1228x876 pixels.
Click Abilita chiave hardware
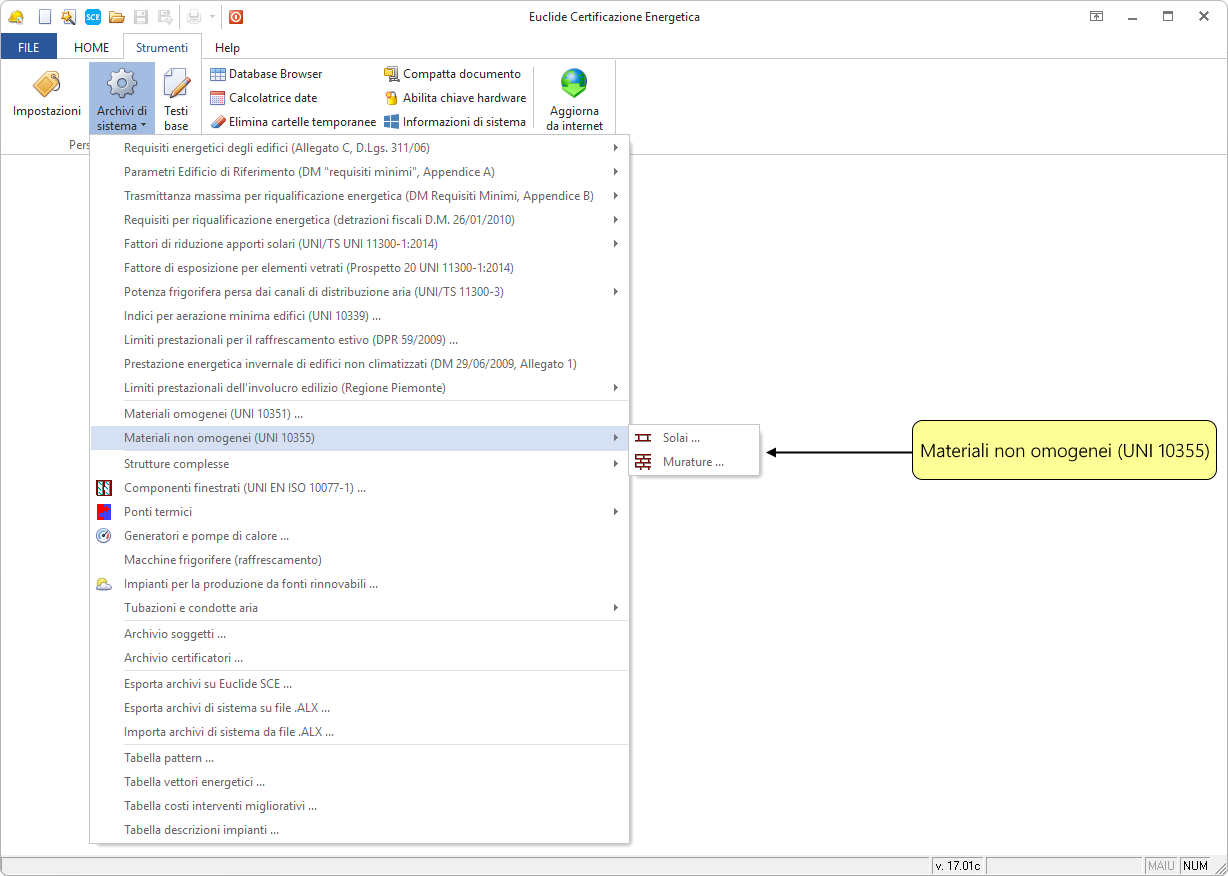pos(455,98)
